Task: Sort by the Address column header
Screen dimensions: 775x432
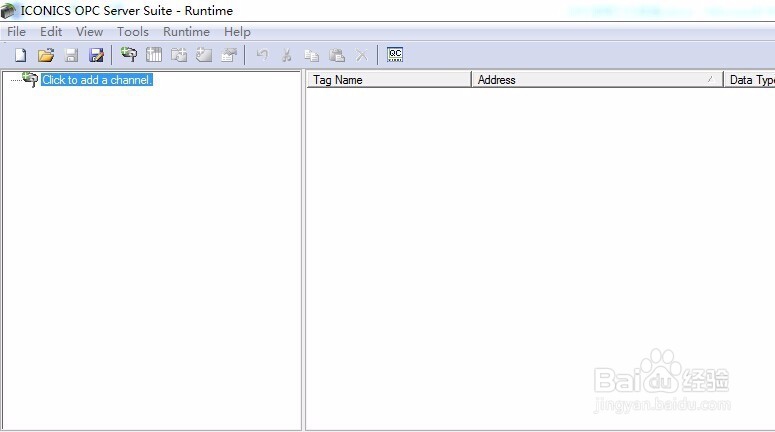Action: point(597,80)
